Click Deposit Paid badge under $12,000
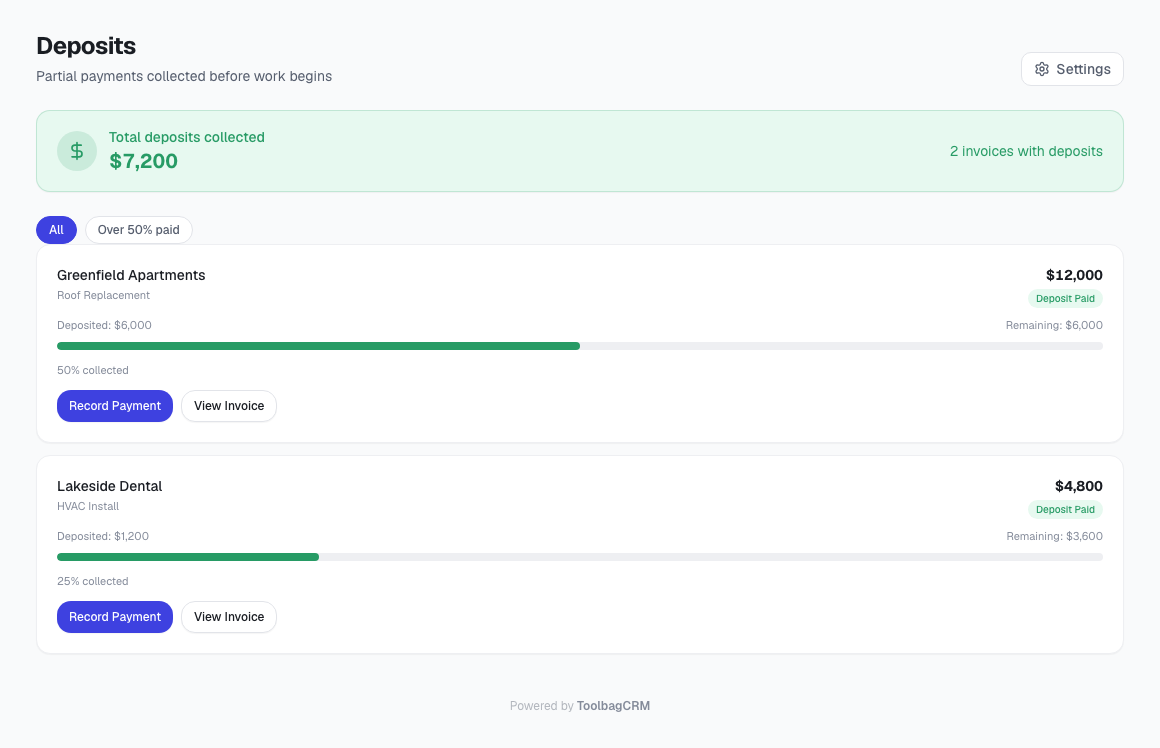Viewport: 1160px width, 748px height. [x=1065, y=299]
